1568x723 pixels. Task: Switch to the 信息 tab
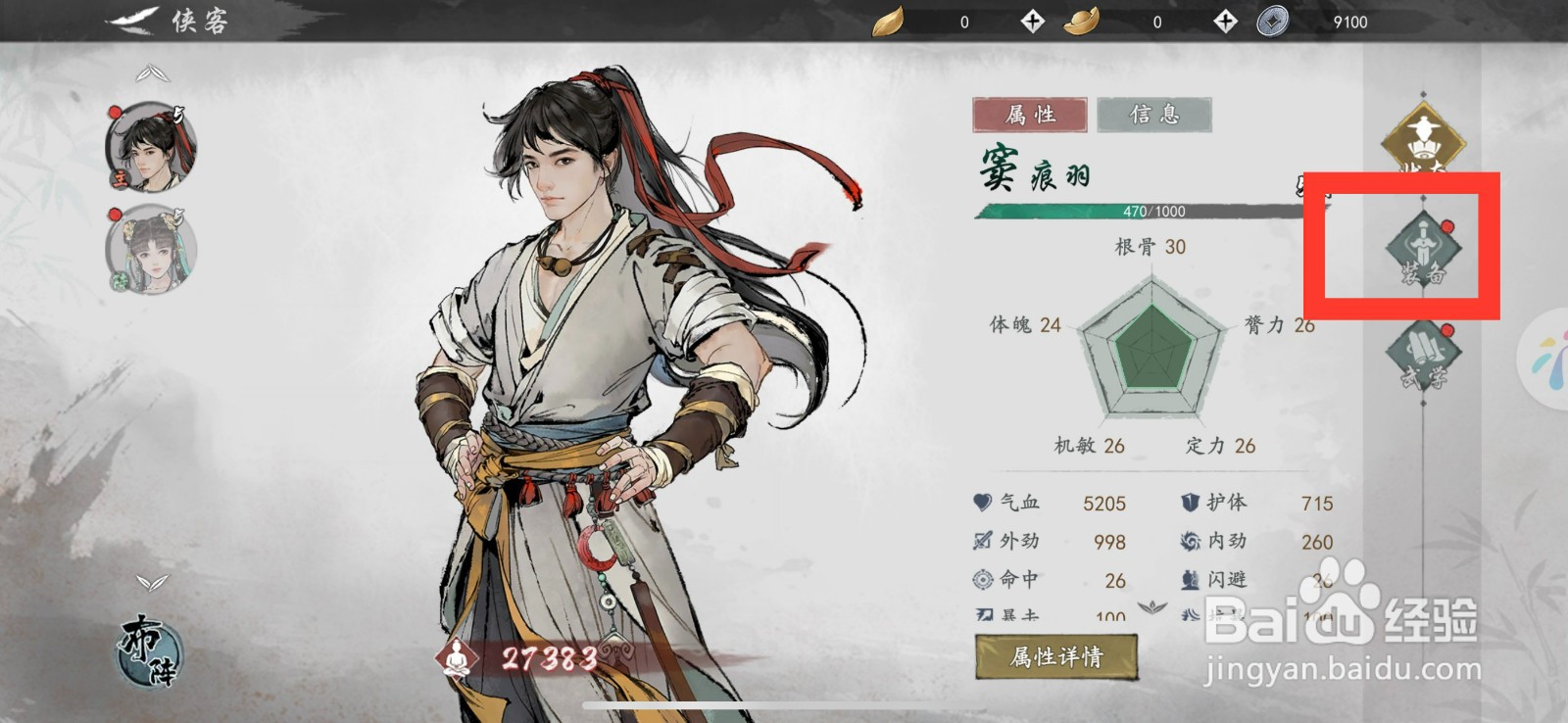(x=1154, y=115)
